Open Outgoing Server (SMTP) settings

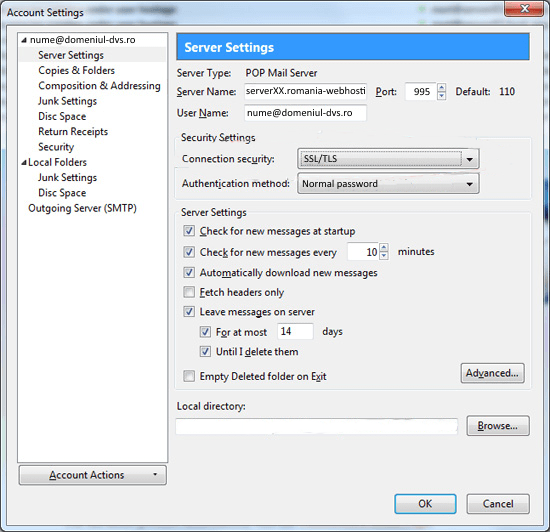[x=82, y=208]
